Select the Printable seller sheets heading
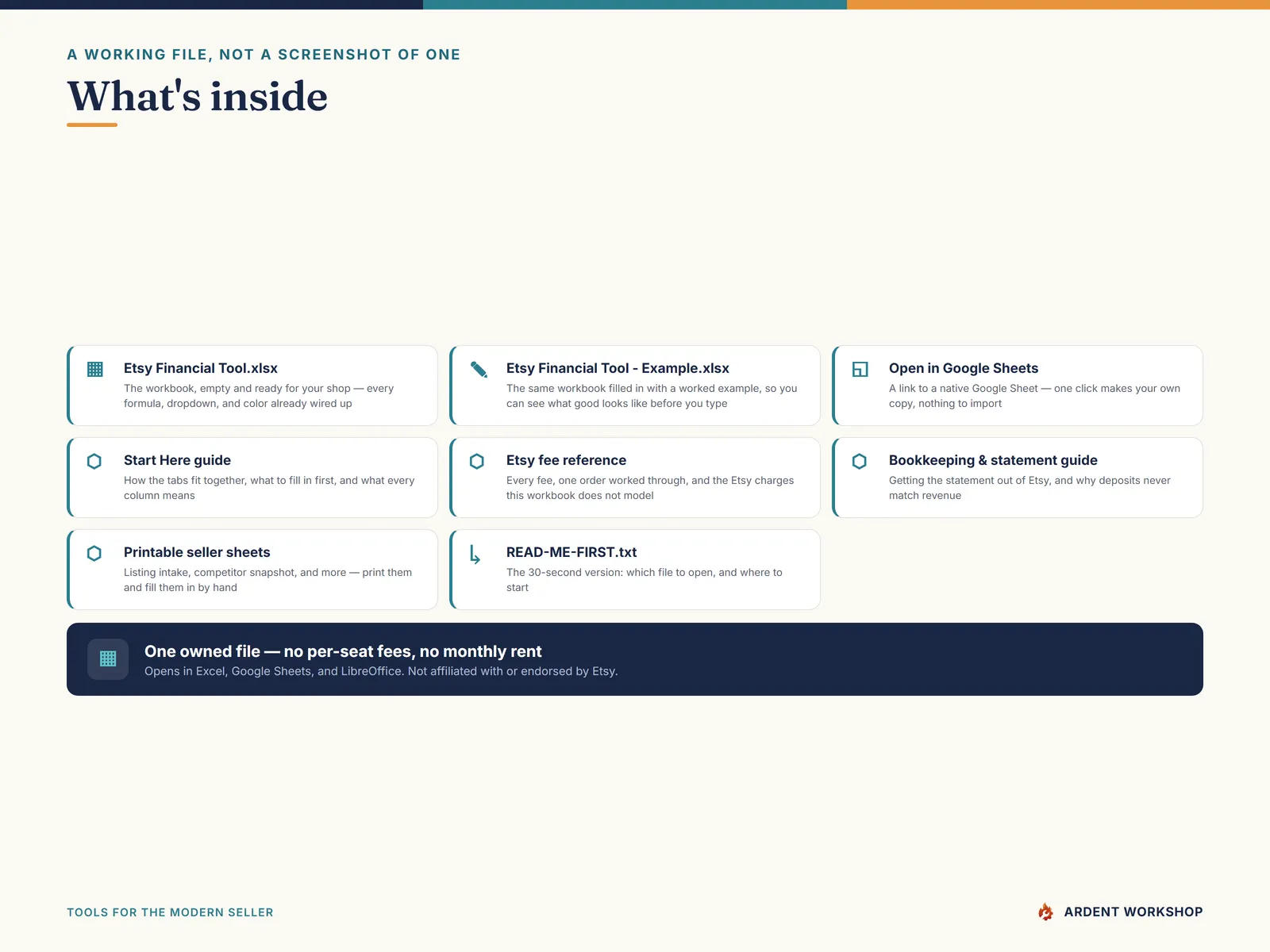Image resolution: width=1270 pixels, height=952 pixels. coord(197,552)
